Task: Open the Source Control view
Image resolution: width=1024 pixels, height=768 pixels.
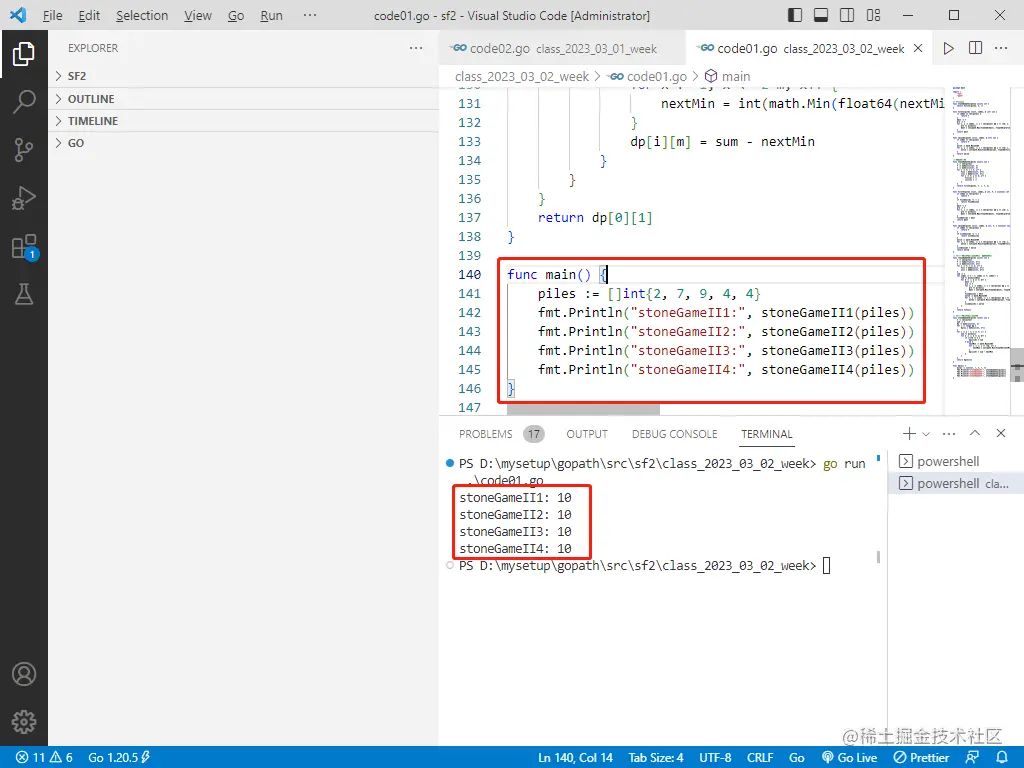Action: coord(24,150)
